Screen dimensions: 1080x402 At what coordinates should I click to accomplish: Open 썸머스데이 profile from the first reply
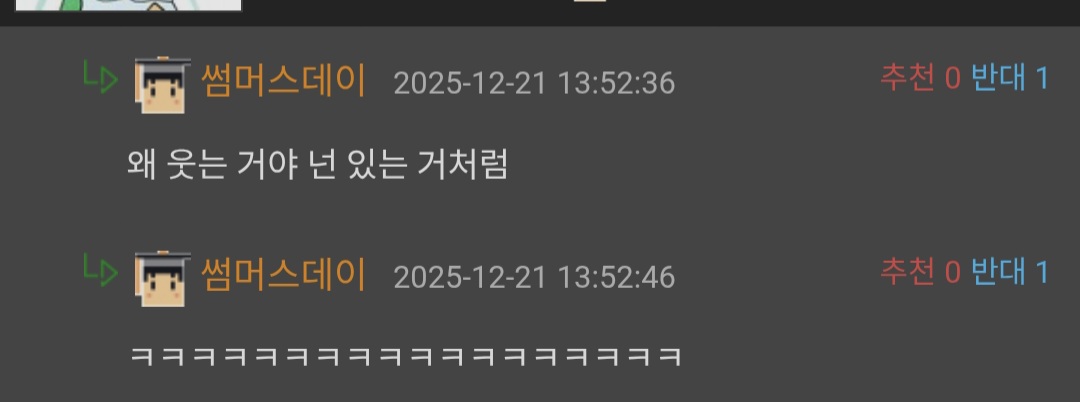pyautogui.click(x=283, y=81)
